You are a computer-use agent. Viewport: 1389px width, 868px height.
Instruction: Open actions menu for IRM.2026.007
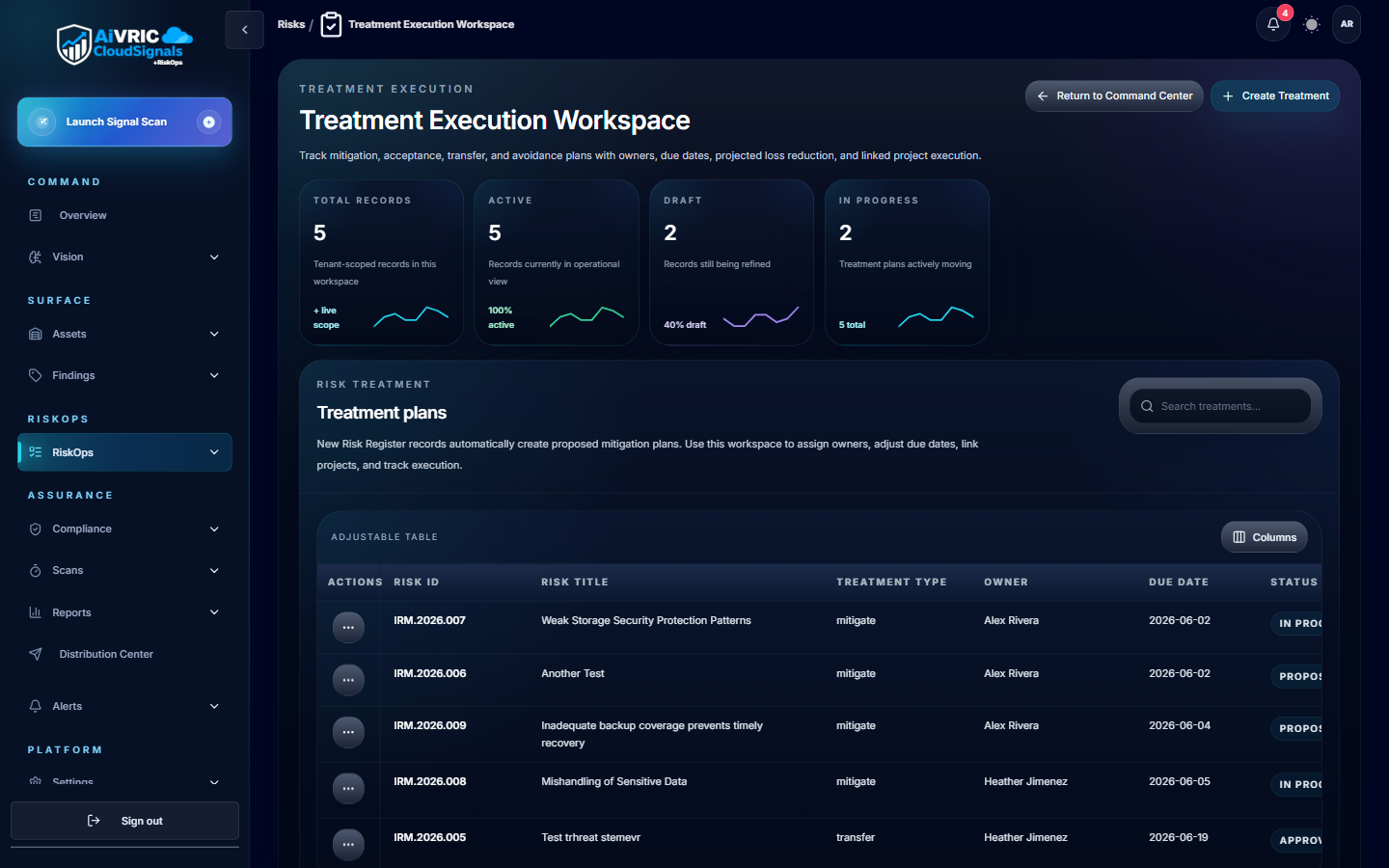pos(348,627)
